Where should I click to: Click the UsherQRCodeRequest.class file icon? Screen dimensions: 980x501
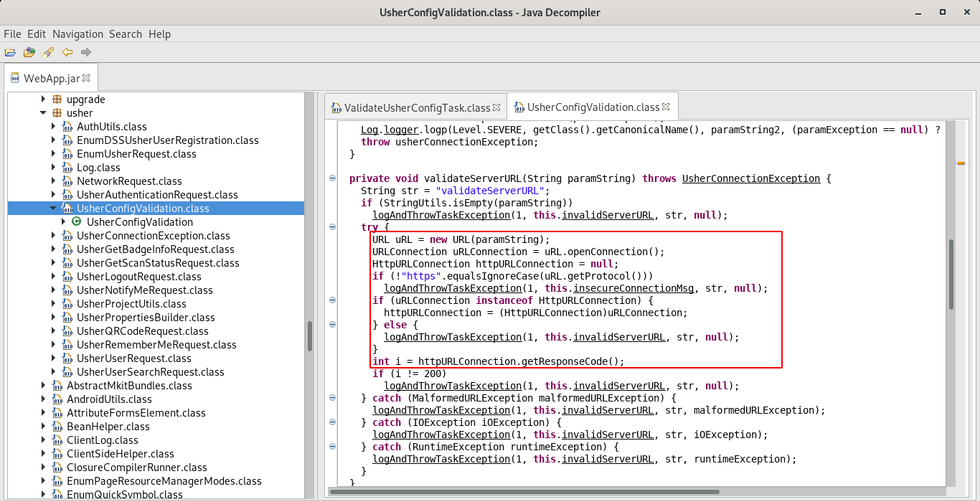68,331
